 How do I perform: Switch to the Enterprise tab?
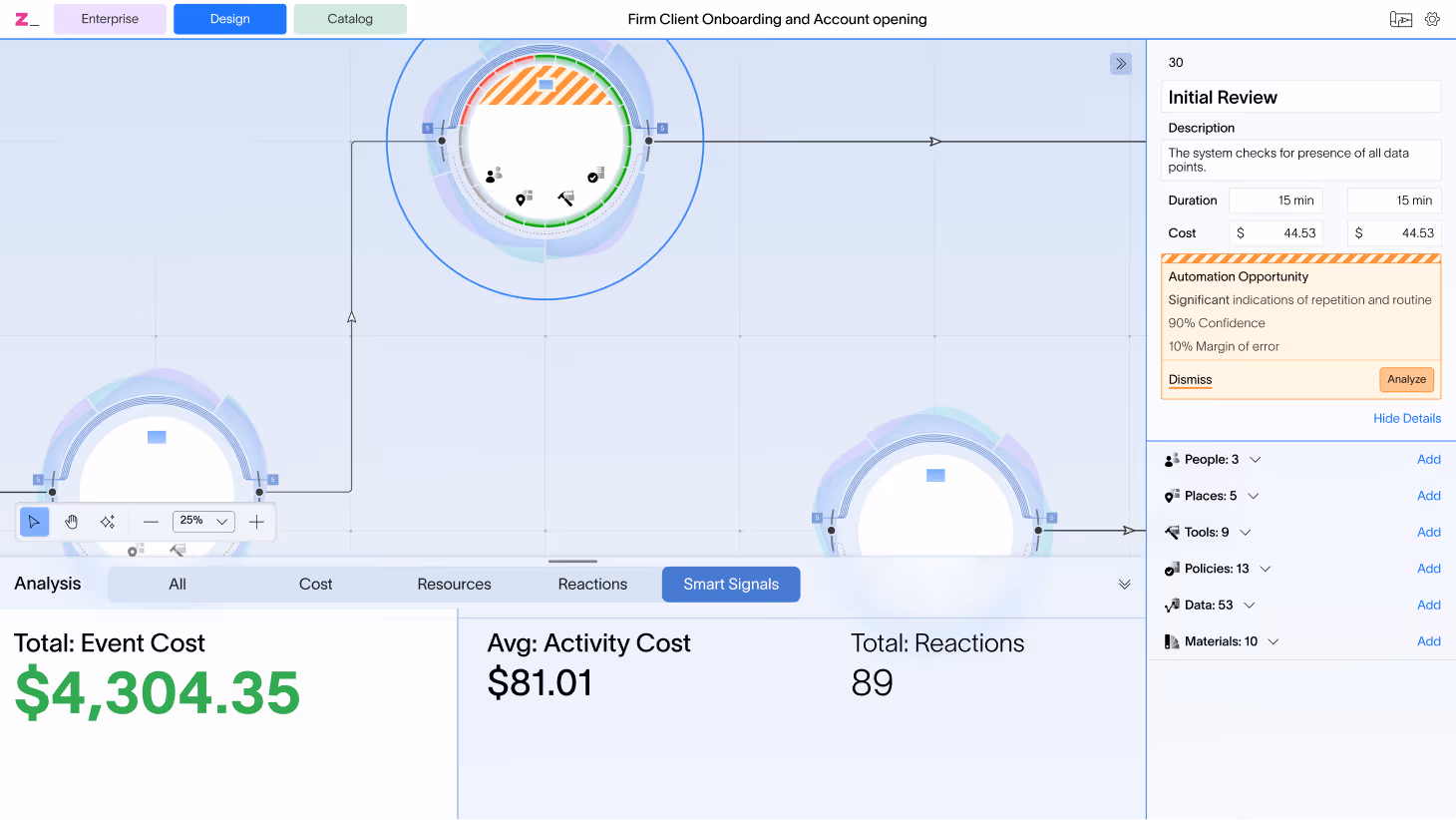tap(110, 19)
